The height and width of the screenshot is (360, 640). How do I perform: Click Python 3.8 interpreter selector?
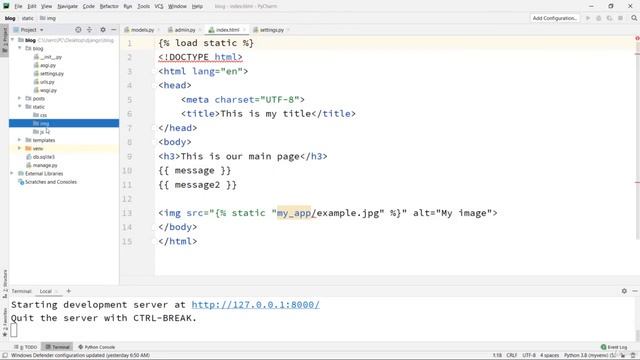[x=589, y=356]
